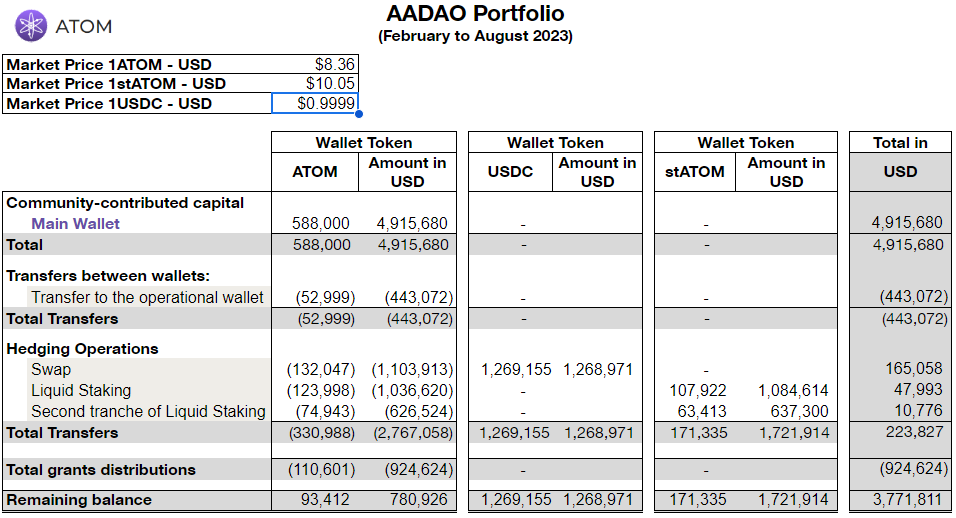
Task: Select the 'Transfer to the operational wallet' row label
Action: (148, 297)
